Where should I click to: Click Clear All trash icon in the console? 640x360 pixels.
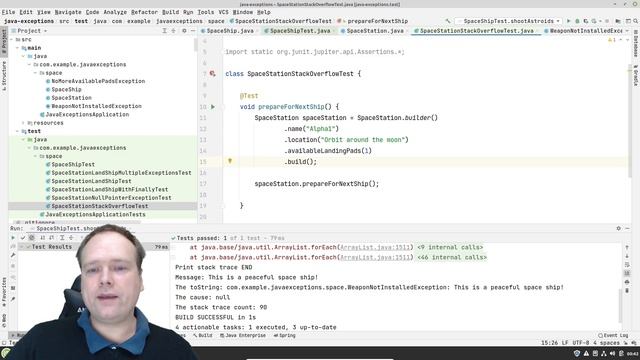627,291
